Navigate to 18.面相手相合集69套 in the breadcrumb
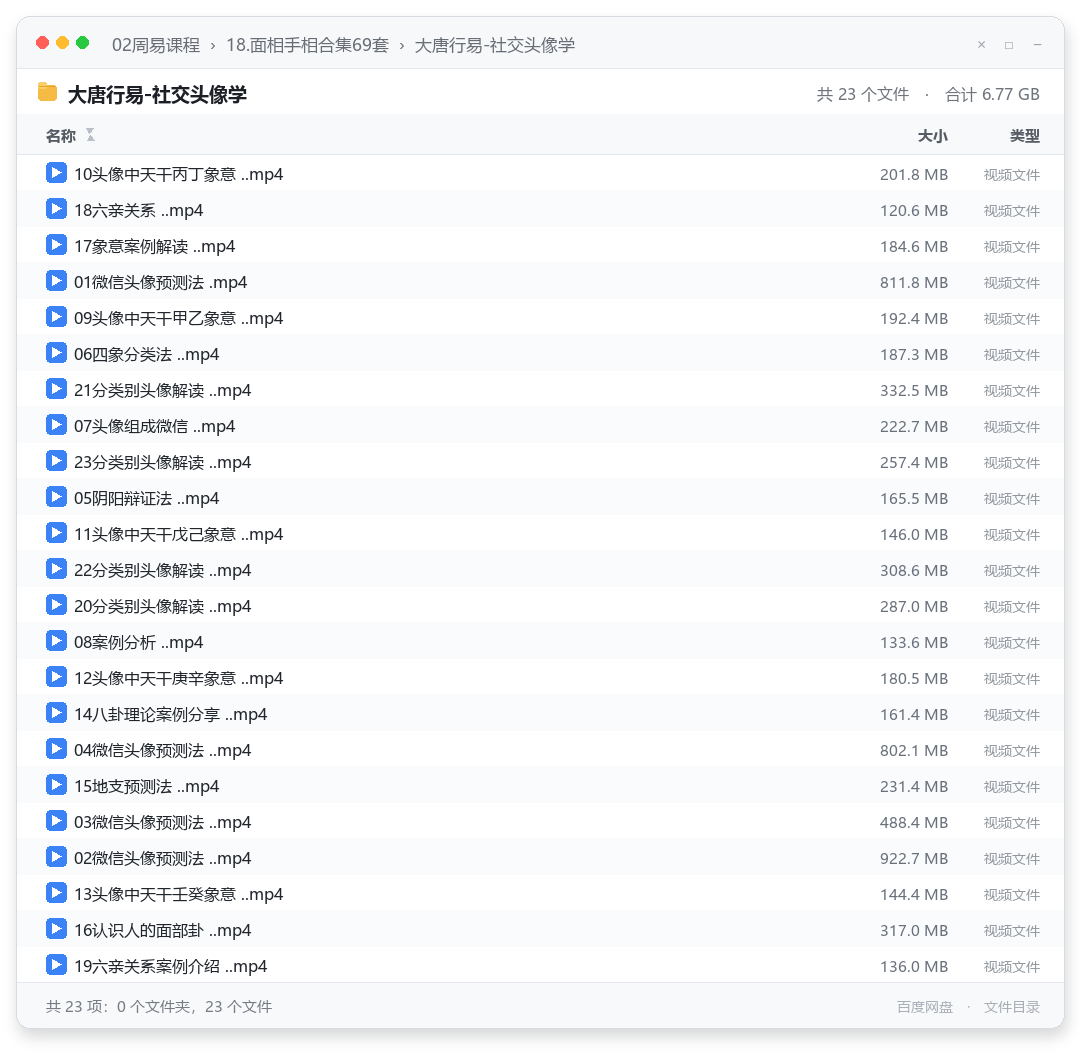 click(307, 45)
